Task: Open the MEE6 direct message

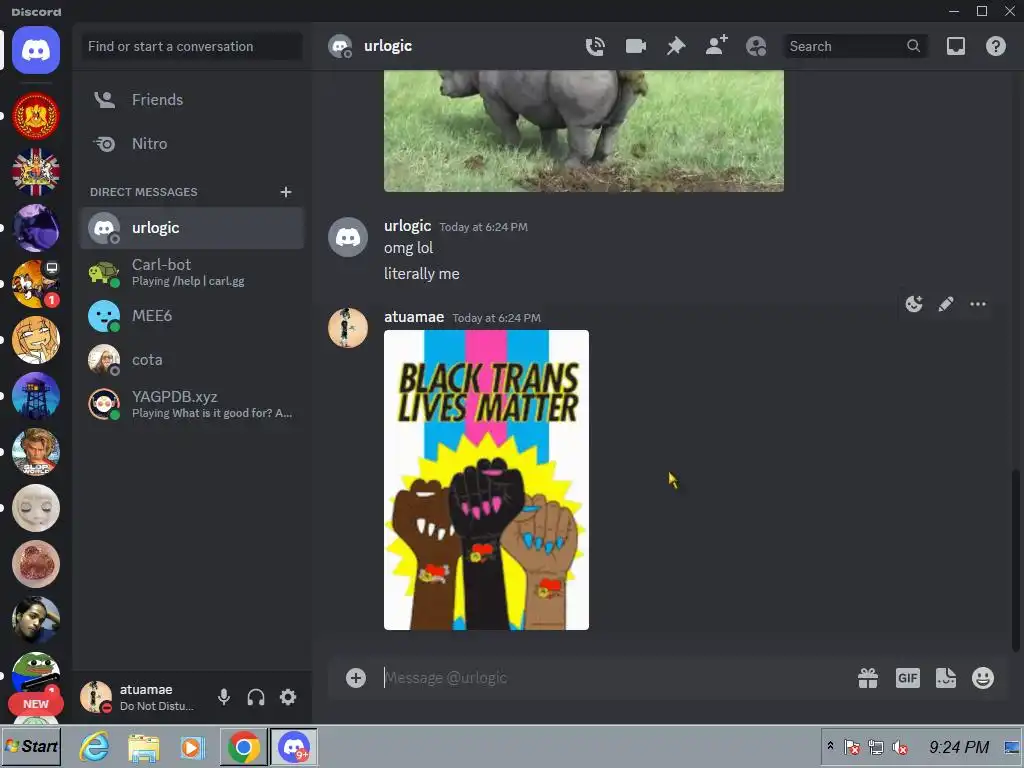Action: 192,316
